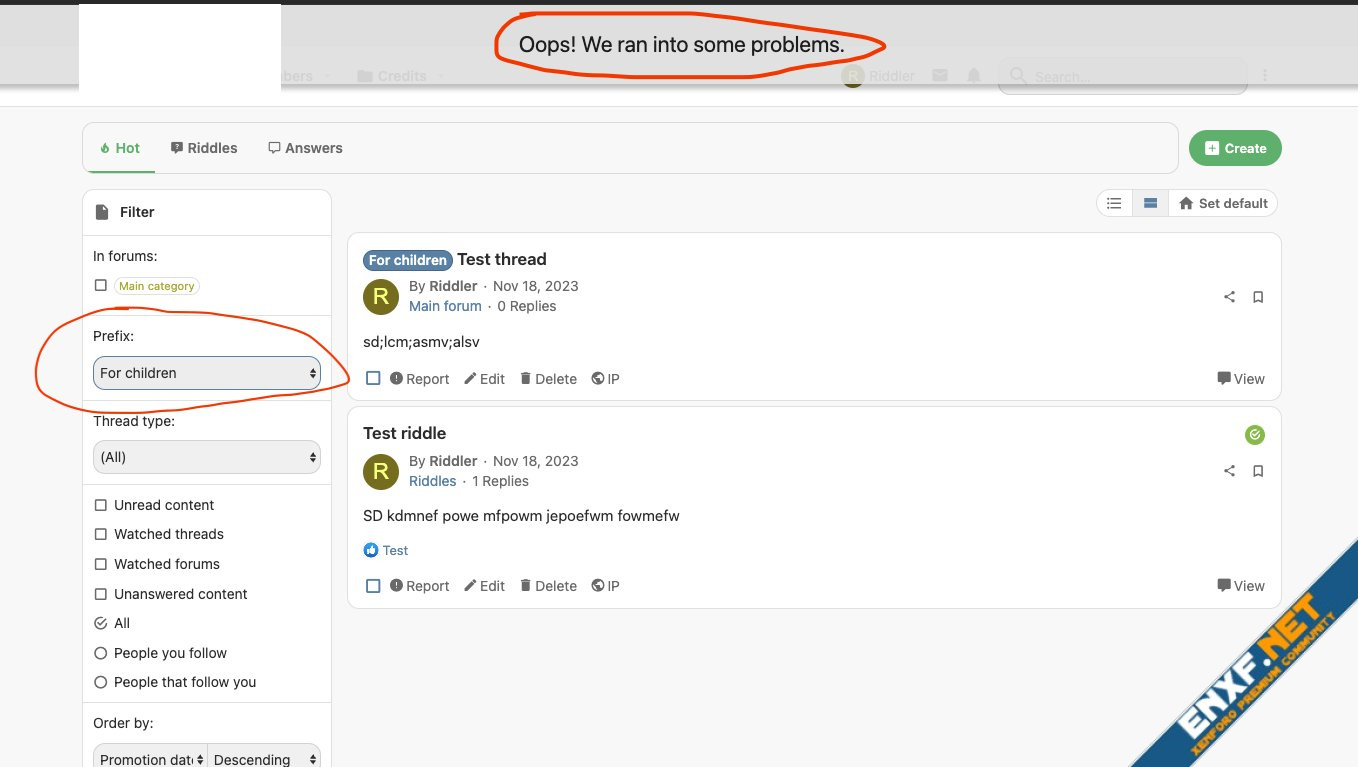Tick the Watched threads checkbox
1358x767 pixels.
coord(100,534)
